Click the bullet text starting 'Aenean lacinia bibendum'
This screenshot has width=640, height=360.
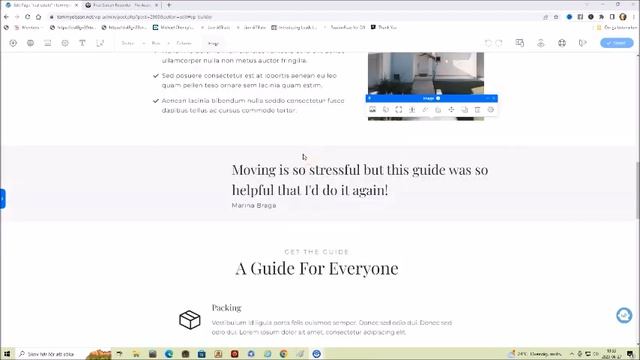tap(253, 105)
